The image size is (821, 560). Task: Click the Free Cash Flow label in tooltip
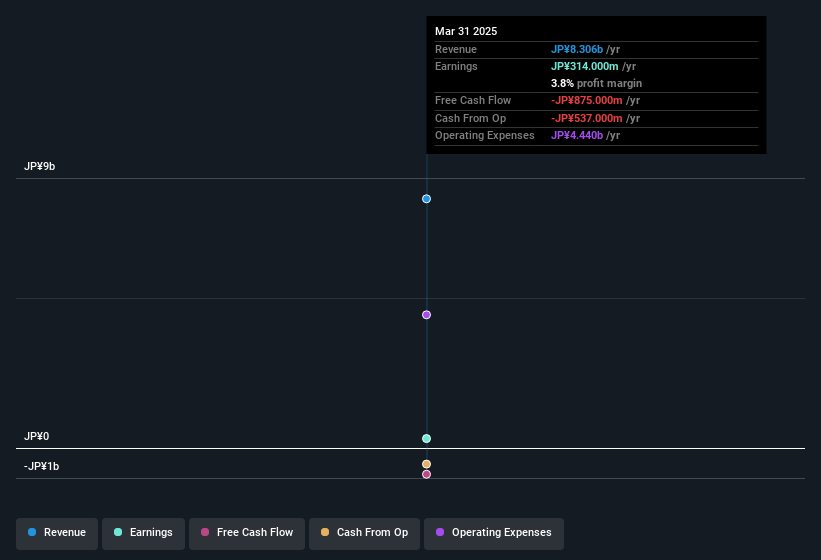click(473, 100)
